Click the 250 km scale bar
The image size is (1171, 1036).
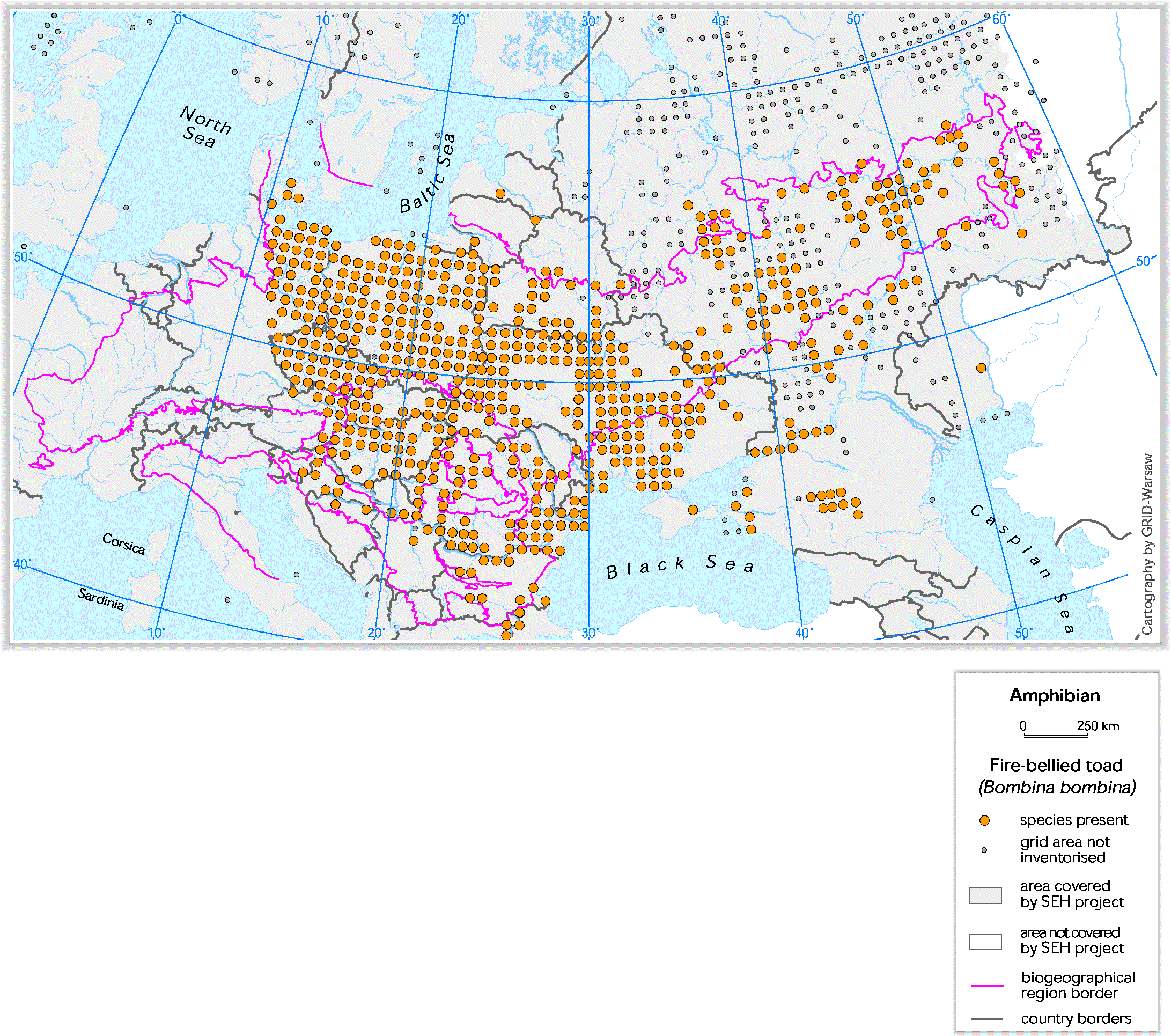(1056, 735)
